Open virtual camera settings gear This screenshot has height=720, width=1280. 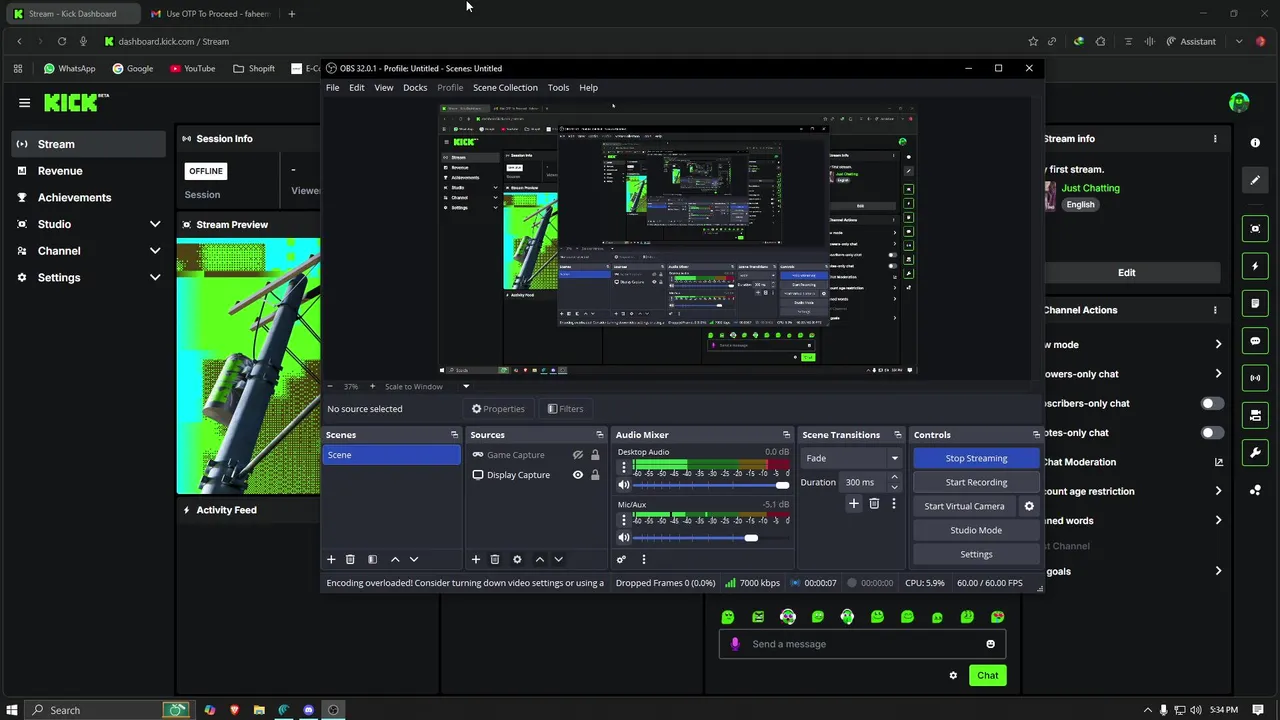[x=1029, y=506]
